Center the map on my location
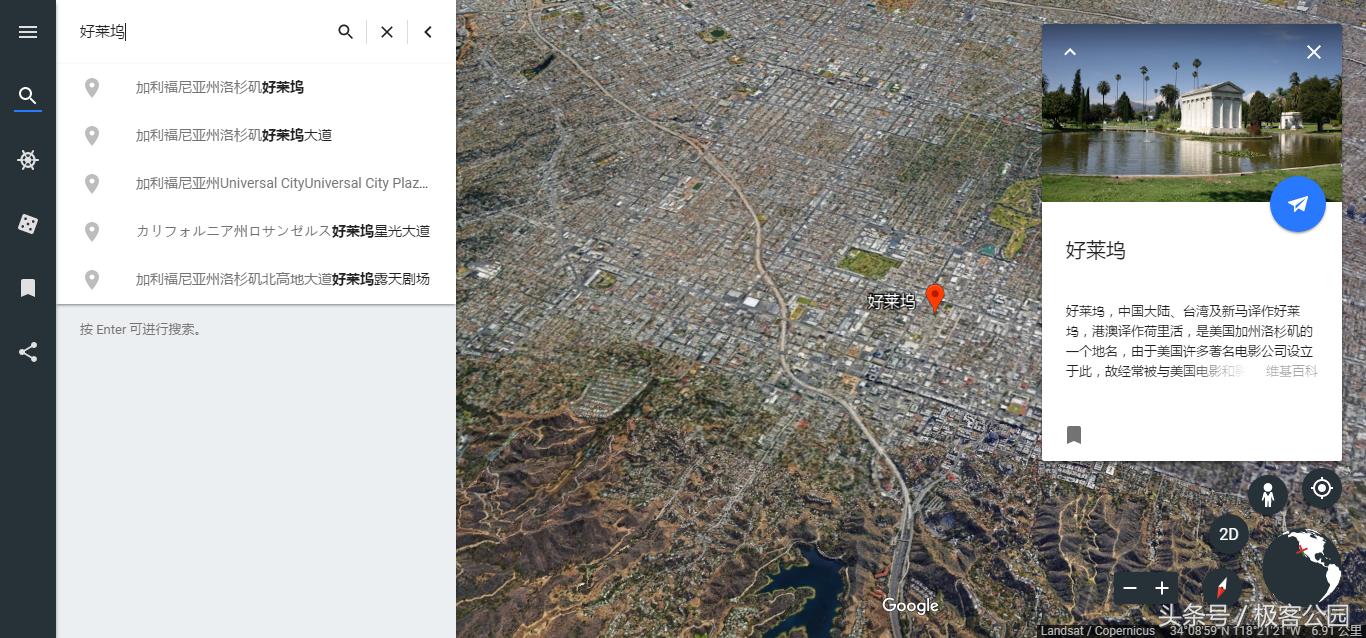 click(x=1321, y=488)
